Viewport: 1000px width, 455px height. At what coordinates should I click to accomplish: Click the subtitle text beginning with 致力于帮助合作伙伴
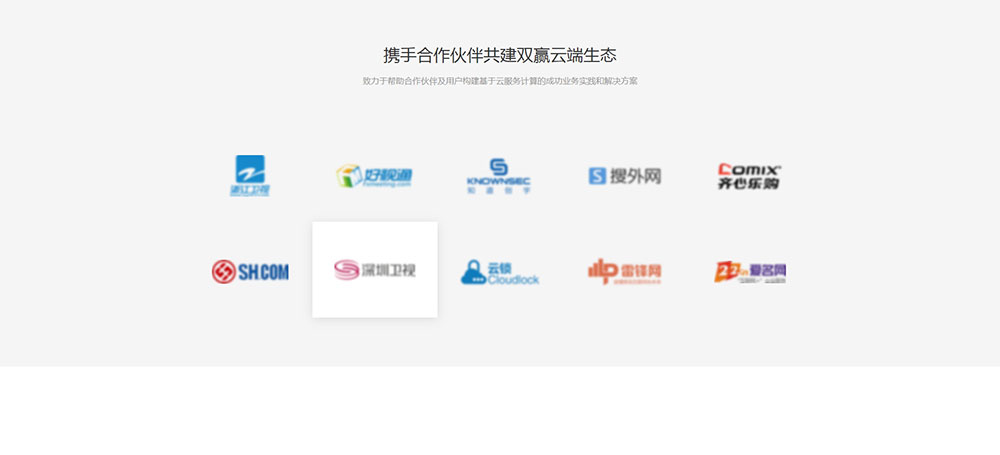click(x=500, y=81)
